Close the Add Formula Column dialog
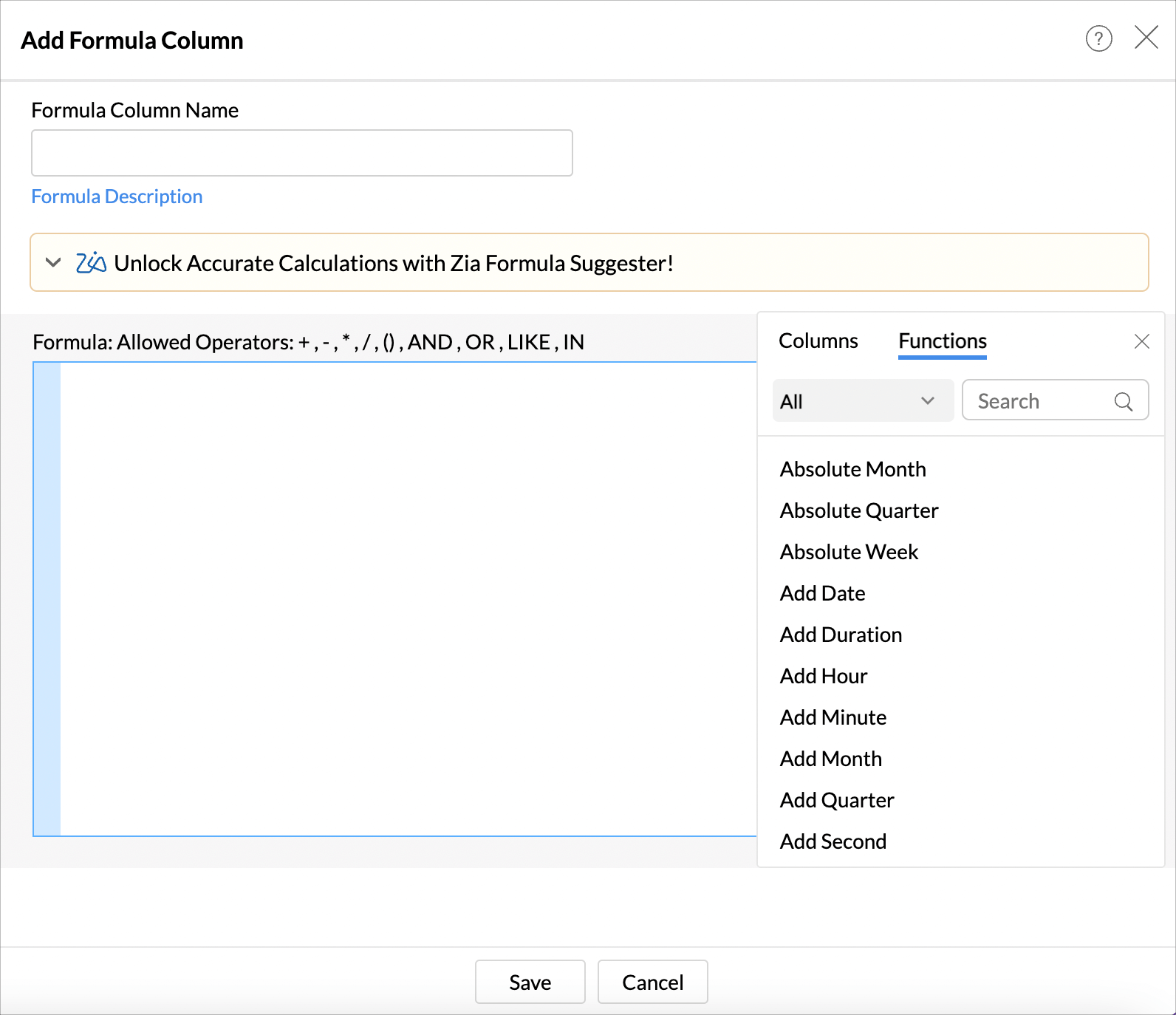 1146,37
